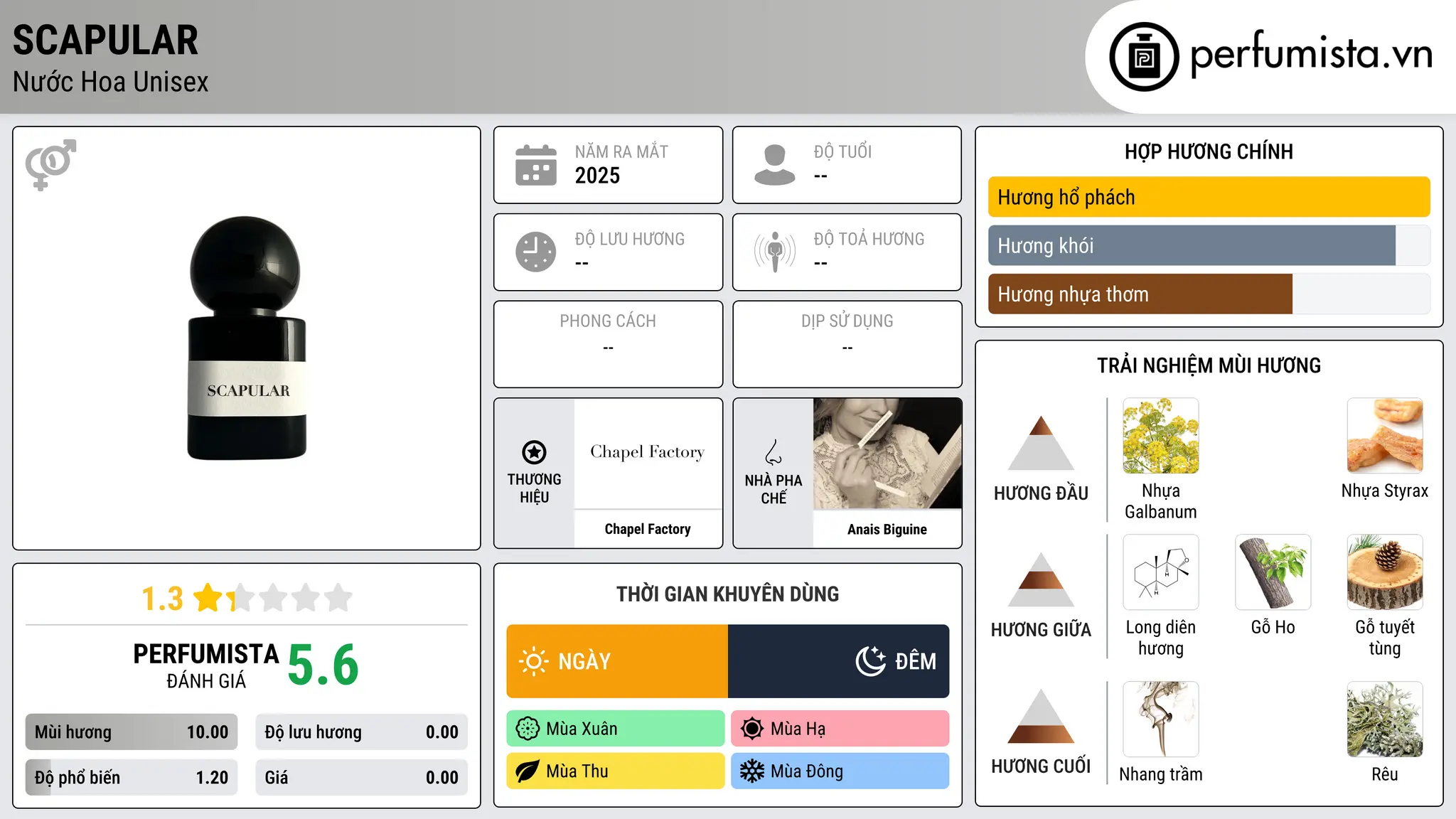This screenshot has width=1456, height=819.
Task: Select the Gỗ Ho note image
Action: (x=1273, y=572)
